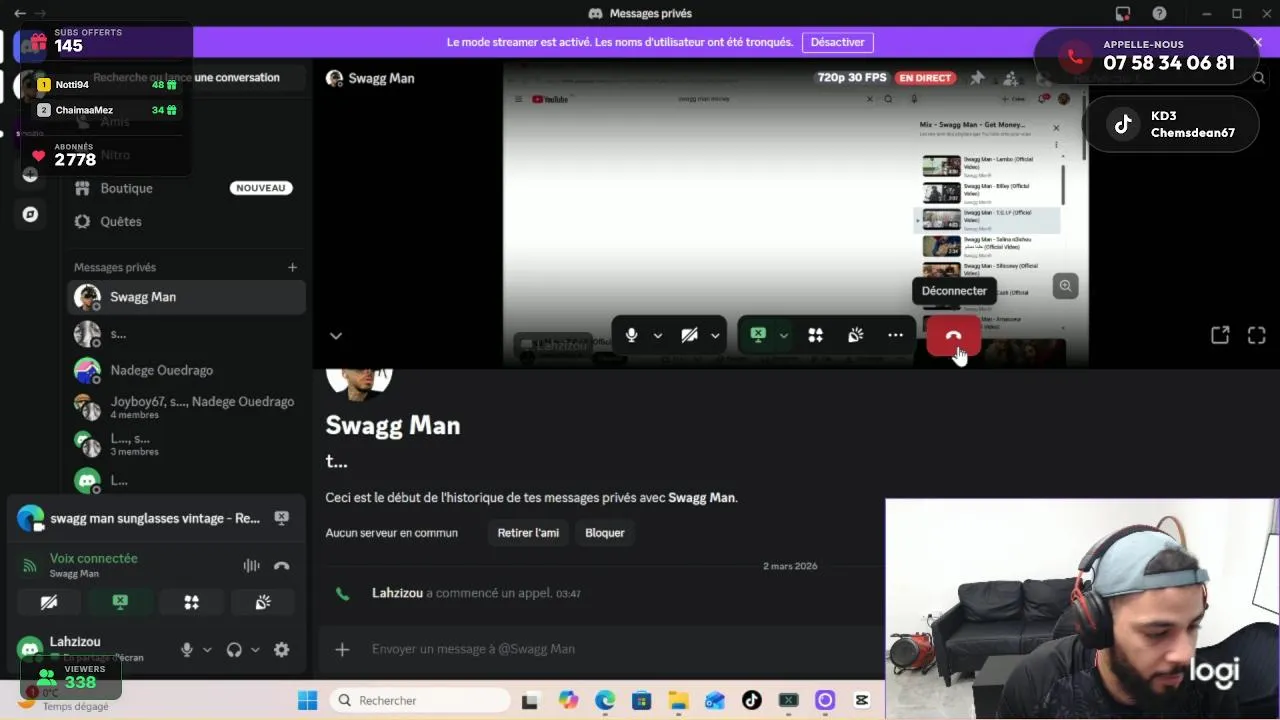
Task: Open File Explorer from taskbar
Action: coord(678,700)
